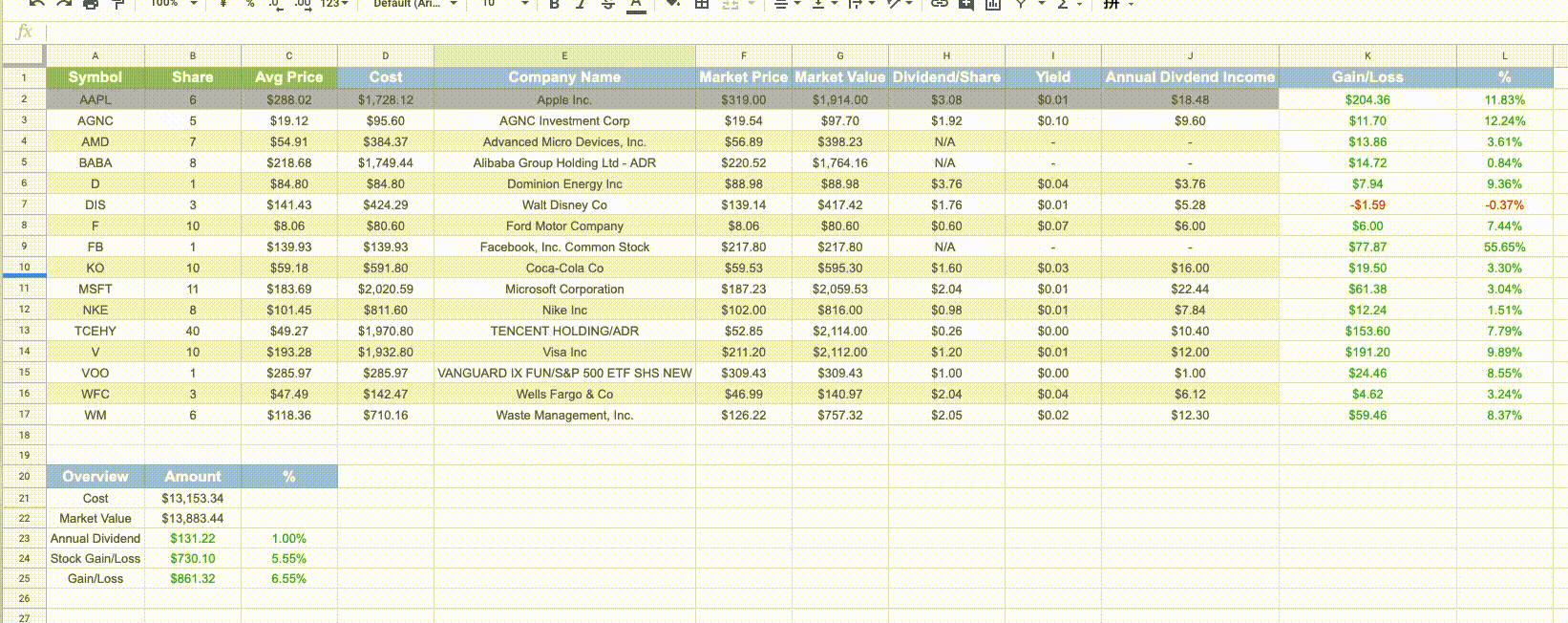Select column E header
This screenshot has width=1568, height=623.
coord(564,55)
